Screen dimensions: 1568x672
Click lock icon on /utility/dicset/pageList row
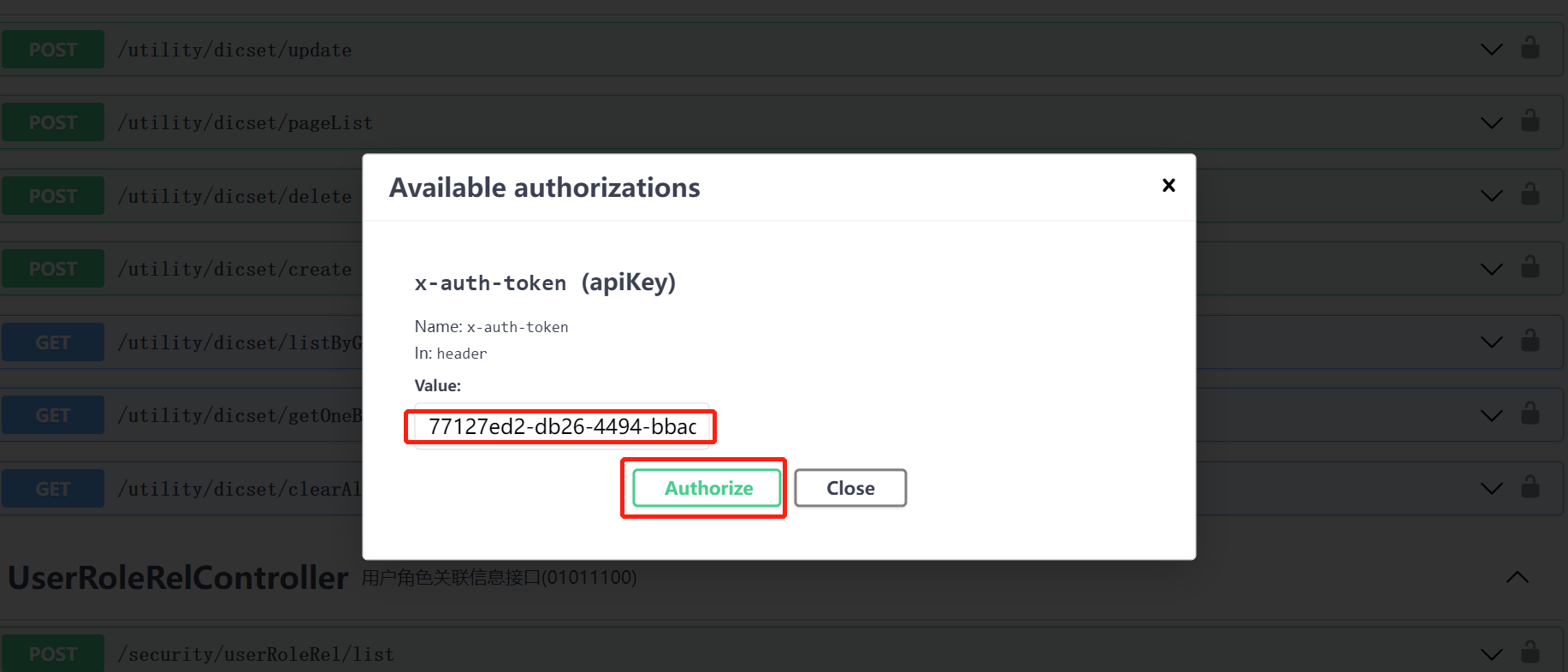(x=1530, y=121)
